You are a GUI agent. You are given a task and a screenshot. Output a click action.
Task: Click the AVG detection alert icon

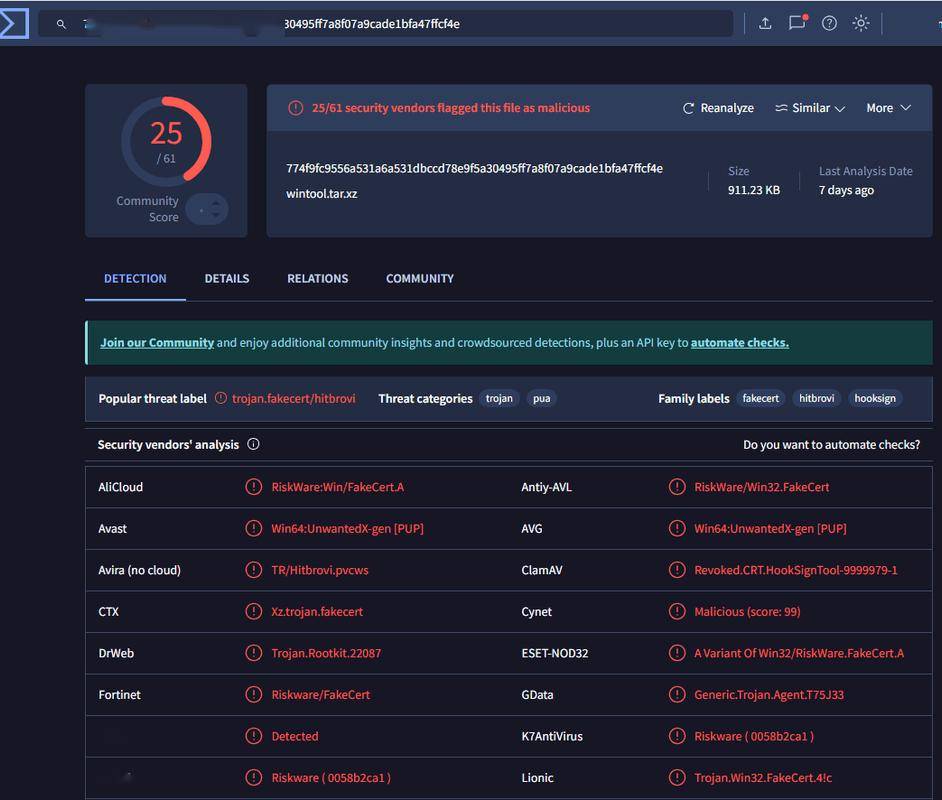(677, 528)
